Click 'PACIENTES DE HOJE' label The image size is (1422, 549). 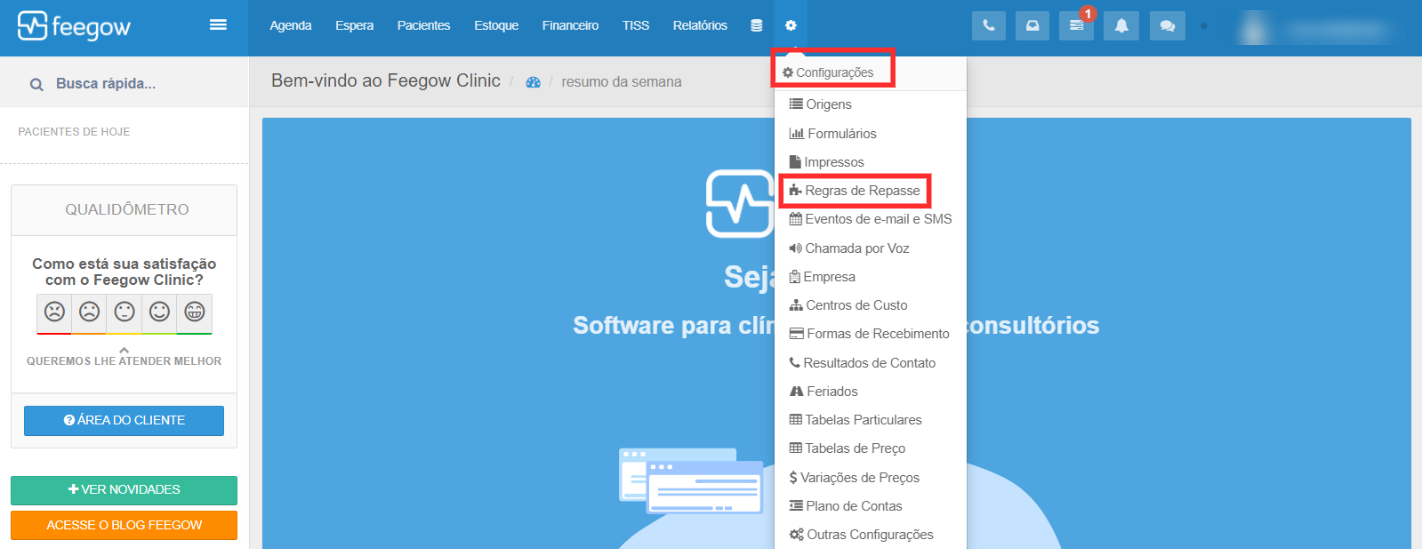(74, 132)
